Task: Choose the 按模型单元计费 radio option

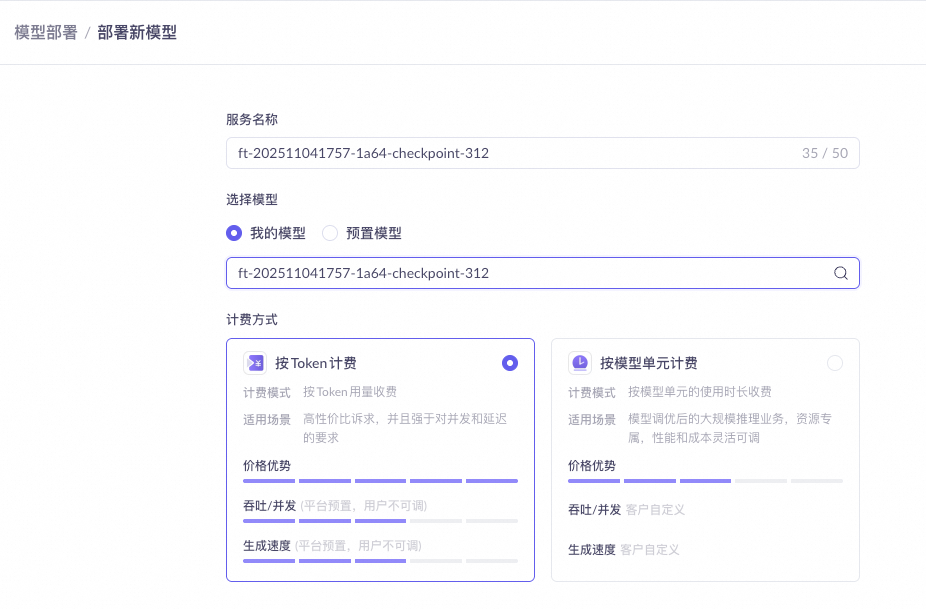Action: pyautogui.click(x=834, y=363)
